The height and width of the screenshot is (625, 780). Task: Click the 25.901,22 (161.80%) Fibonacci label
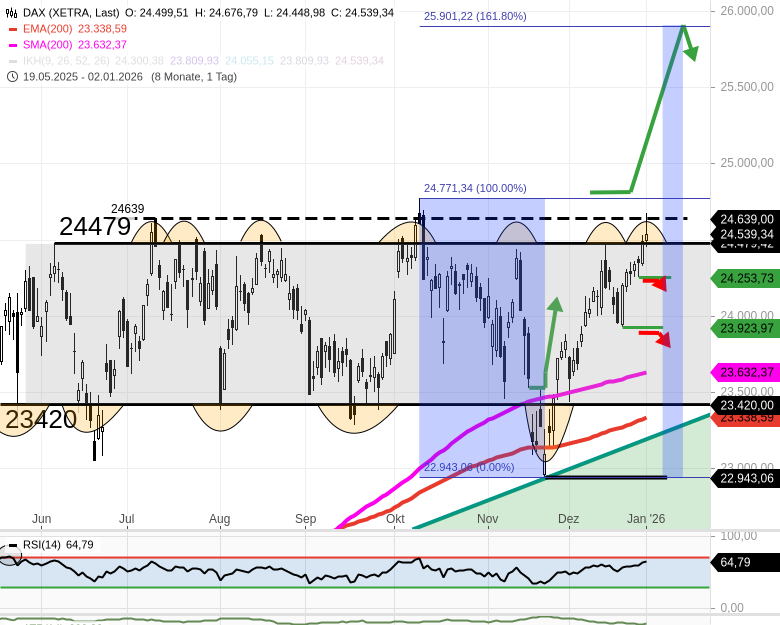pyautogui.click(x=475, y=17)
